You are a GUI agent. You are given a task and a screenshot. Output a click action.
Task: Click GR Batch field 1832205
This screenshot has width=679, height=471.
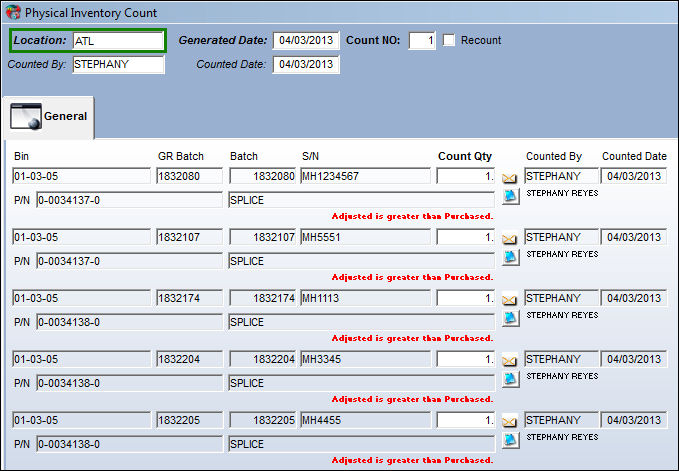coord(189,420)
